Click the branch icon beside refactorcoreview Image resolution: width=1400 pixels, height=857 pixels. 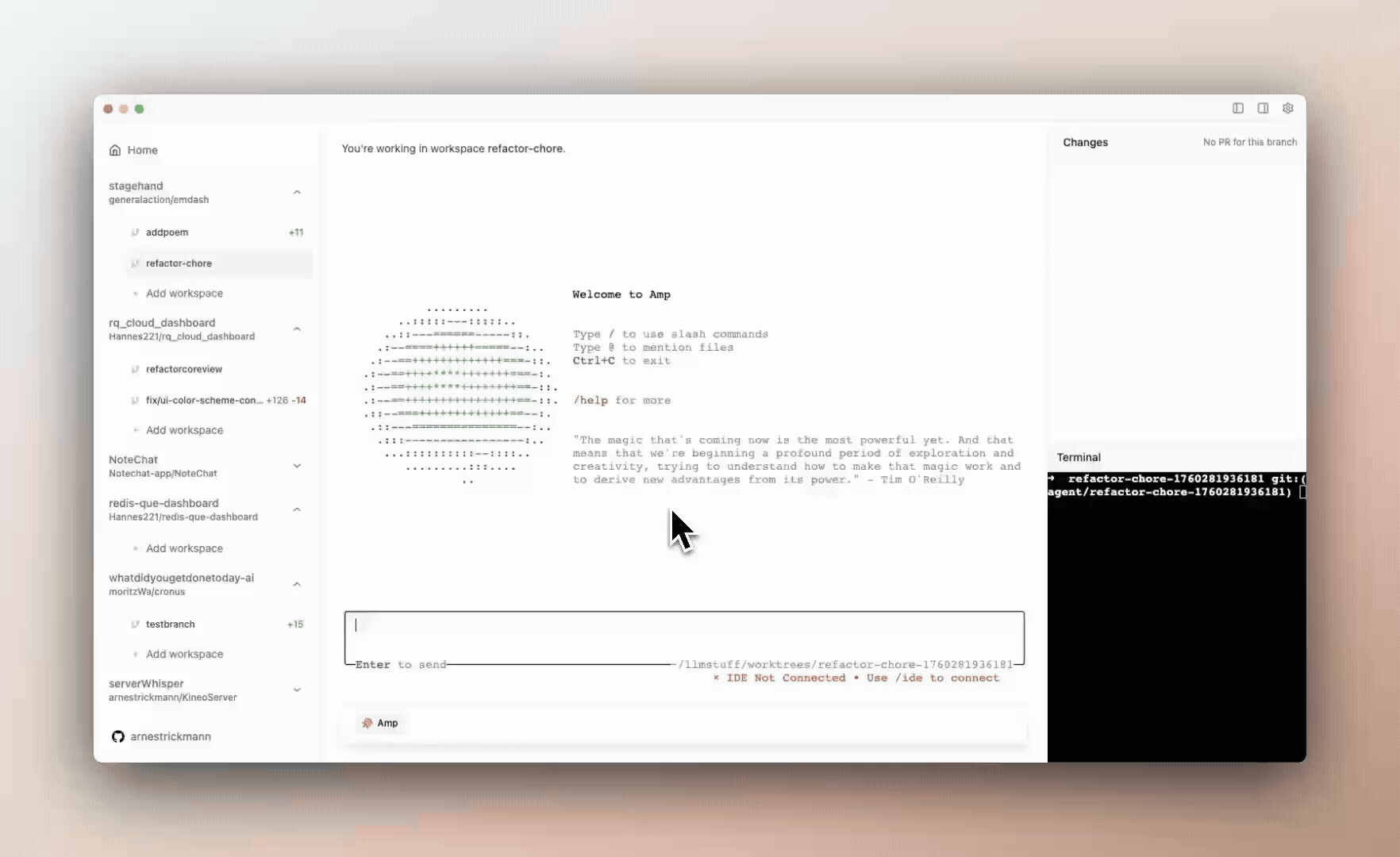tap(135, 369)
